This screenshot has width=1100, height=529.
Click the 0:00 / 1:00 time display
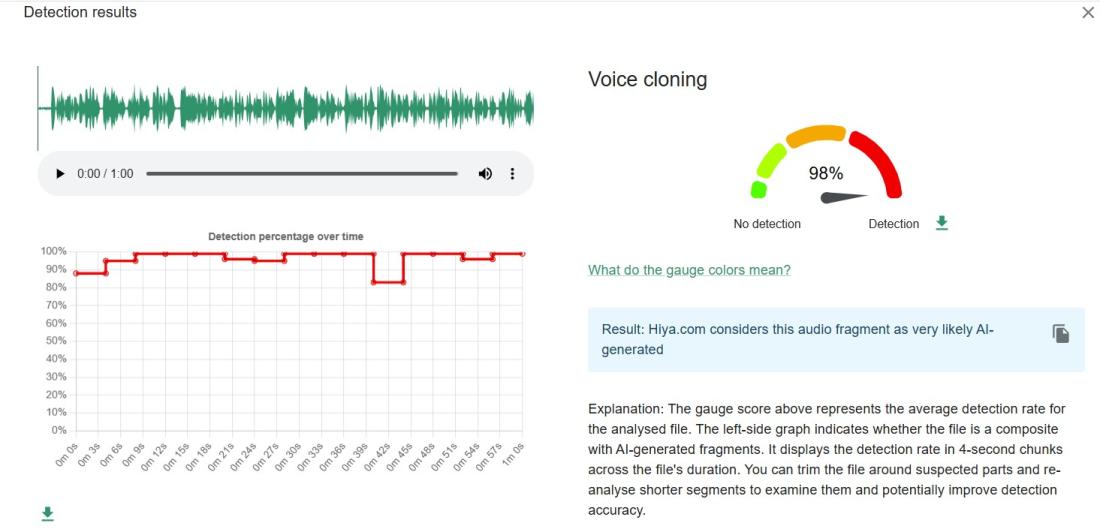coord(105,174)
